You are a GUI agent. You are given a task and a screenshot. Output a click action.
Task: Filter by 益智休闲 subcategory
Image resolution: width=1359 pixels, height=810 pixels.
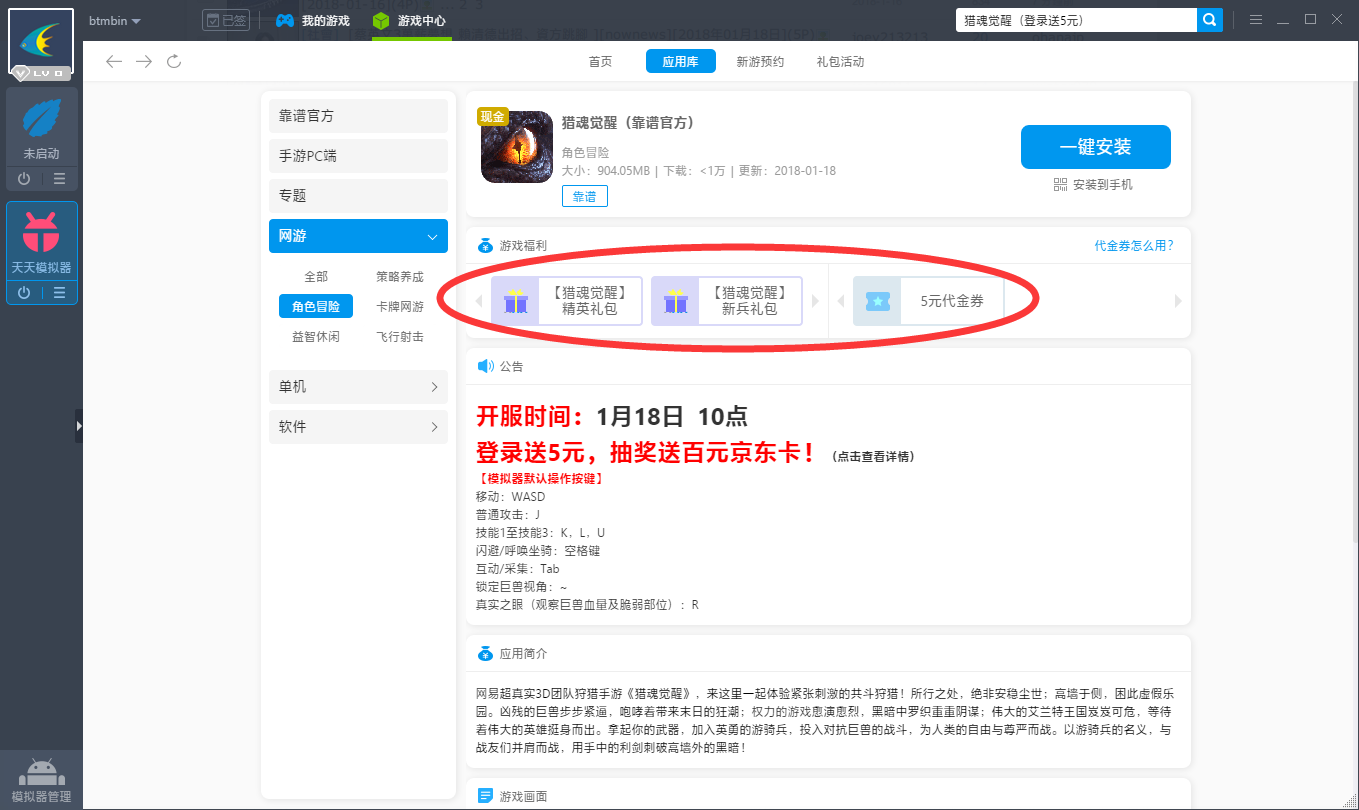click(x=316, y=337)
